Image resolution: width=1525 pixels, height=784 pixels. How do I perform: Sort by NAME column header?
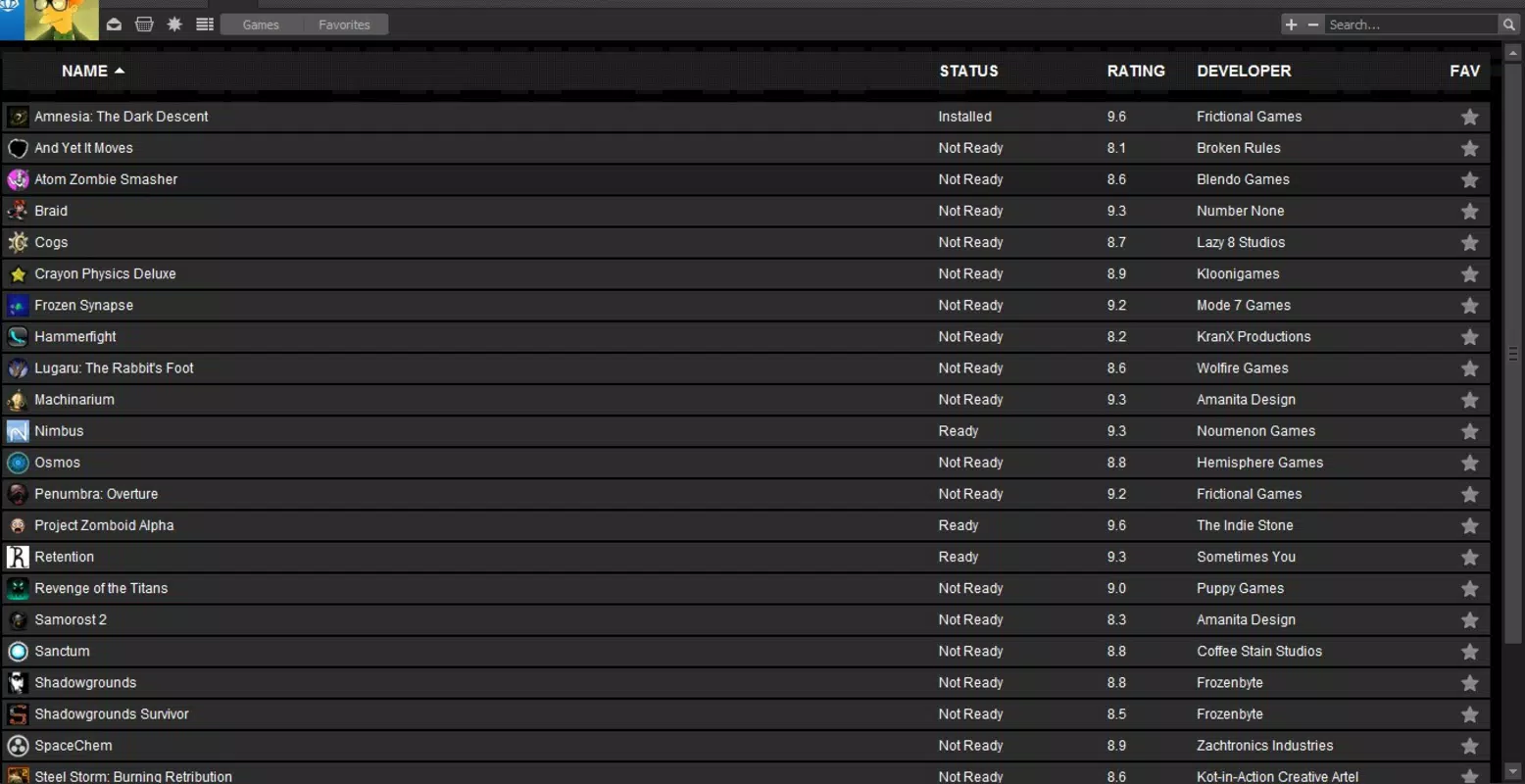[x=93, y=71]
